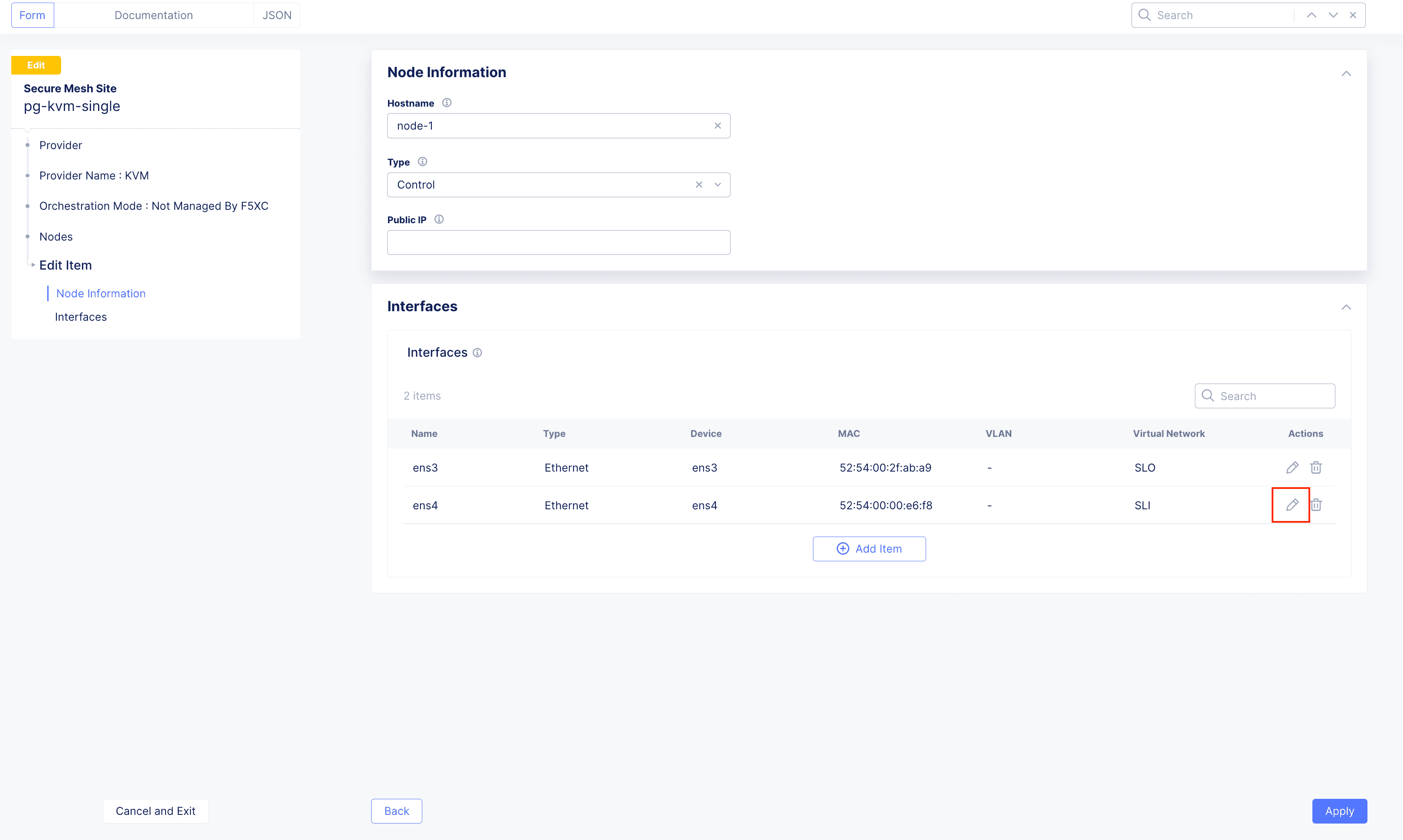Viewport: 1403px width, 840px height.
Task: Clear the node-1 hostname field
Action: tap(718, 126)
